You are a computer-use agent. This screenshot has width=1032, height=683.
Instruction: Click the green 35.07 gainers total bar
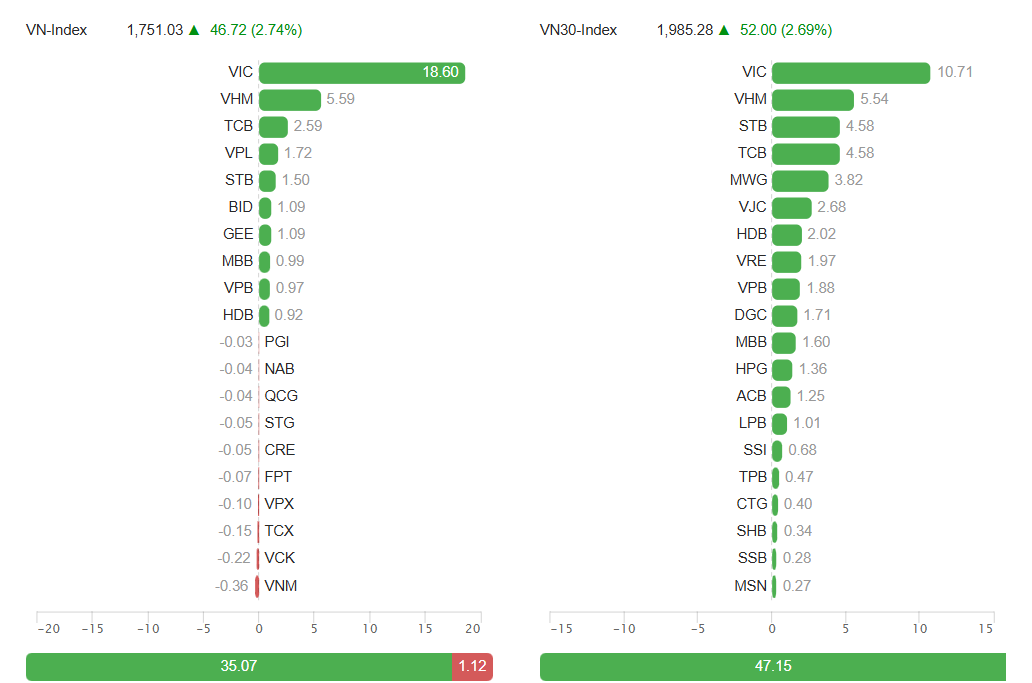pos(238,666)
